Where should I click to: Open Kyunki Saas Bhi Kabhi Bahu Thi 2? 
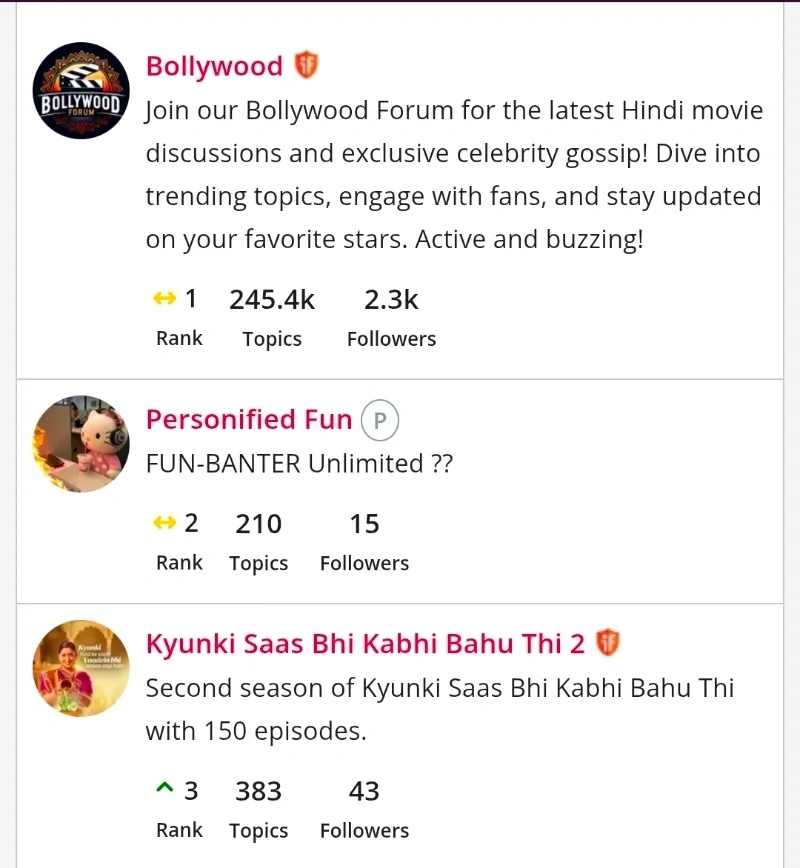click(365, 644)
